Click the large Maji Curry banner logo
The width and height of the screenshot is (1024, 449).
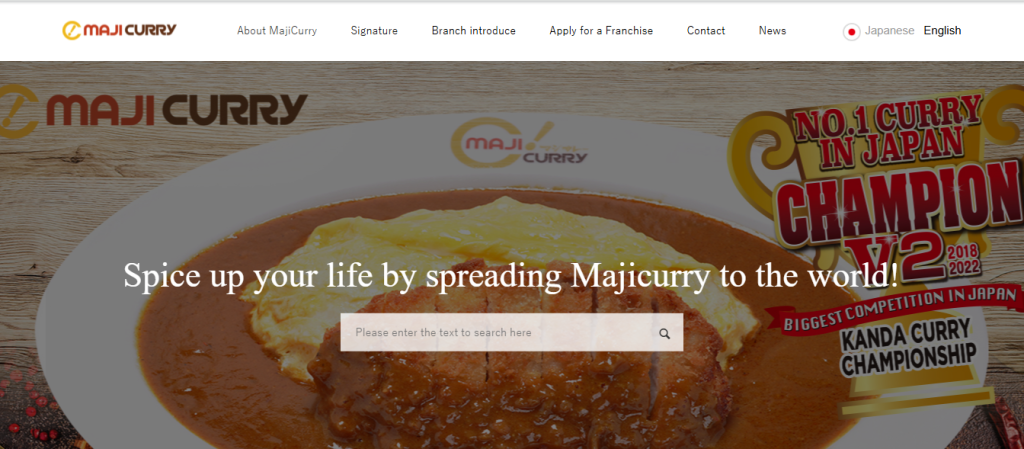click(153, 111)
